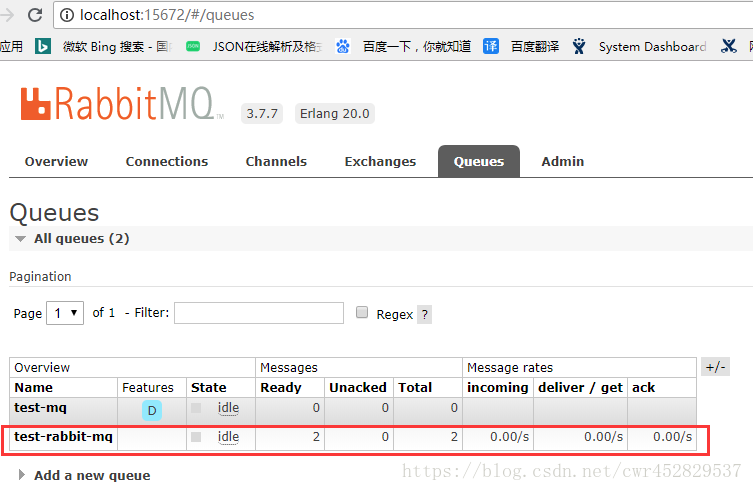Open the test-mq queue link

pos(40,407)
